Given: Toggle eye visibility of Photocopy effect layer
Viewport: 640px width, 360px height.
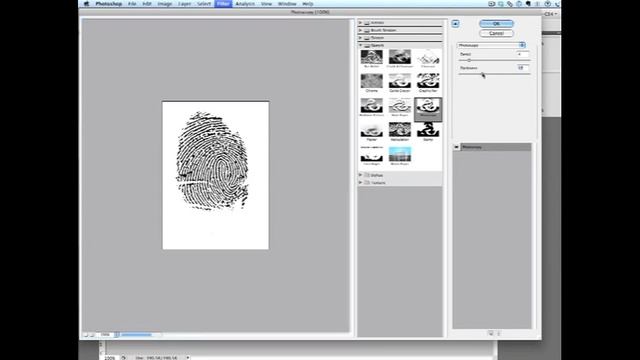Looking at the screenshot, I should coord(456,147).
